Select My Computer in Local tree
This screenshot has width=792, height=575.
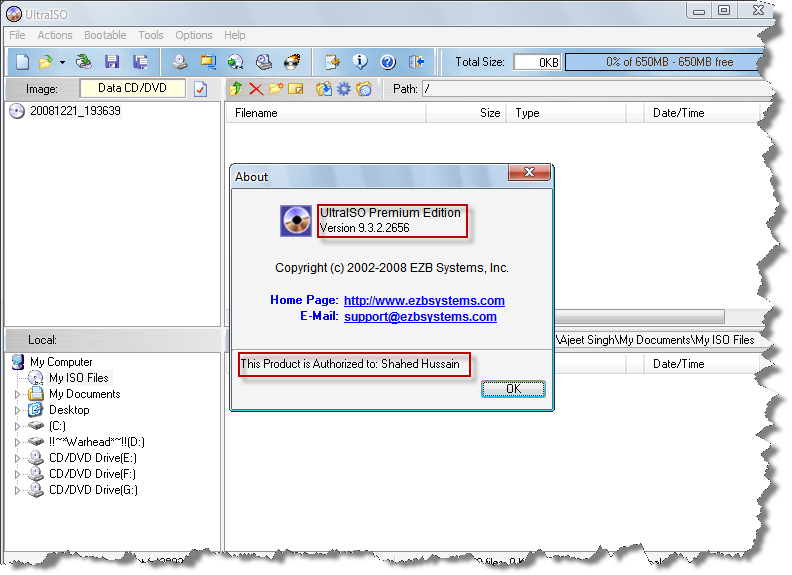click(x=61, y=362)
